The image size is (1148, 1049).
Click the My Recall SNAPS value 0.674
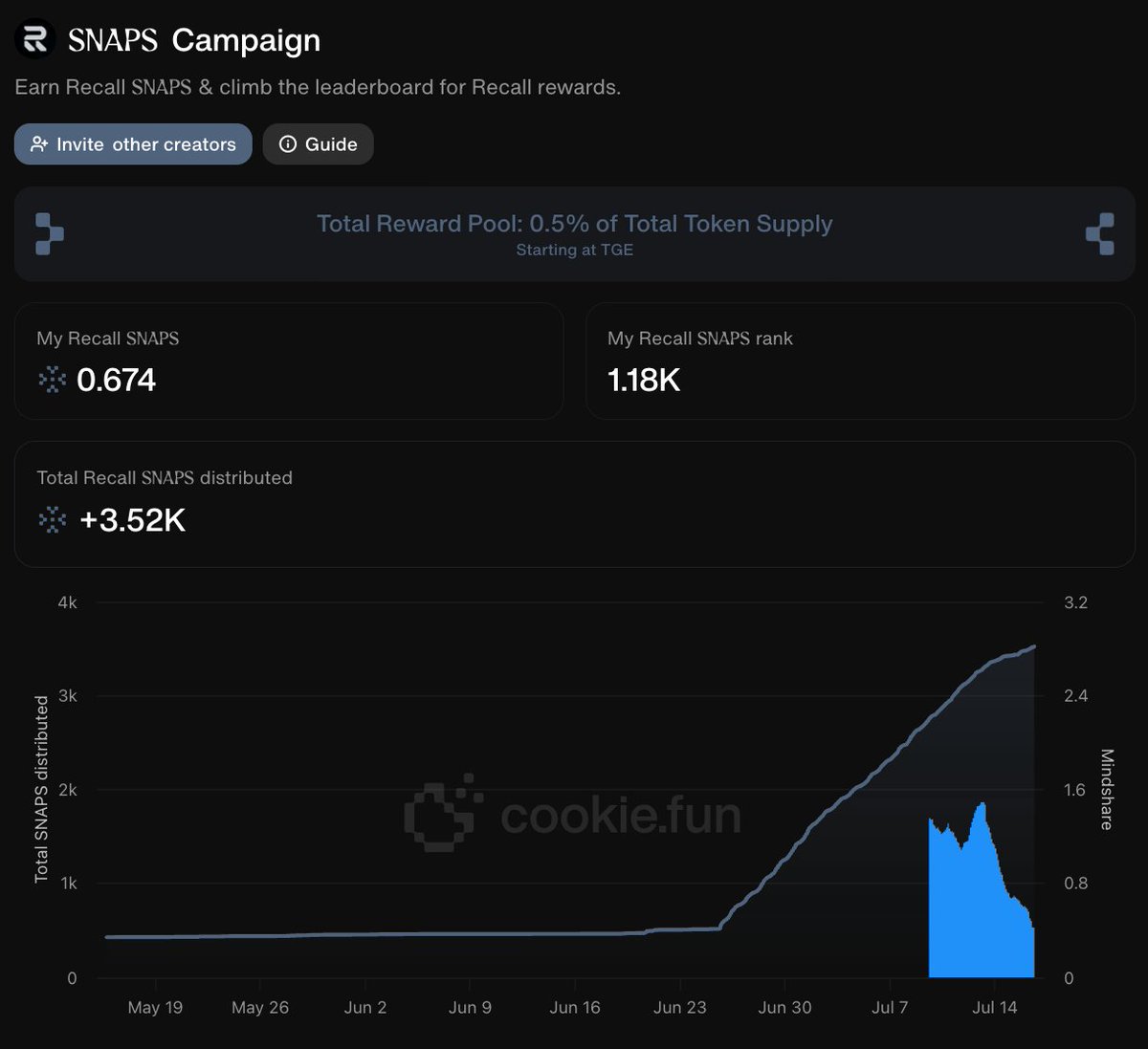click(116, 381)
